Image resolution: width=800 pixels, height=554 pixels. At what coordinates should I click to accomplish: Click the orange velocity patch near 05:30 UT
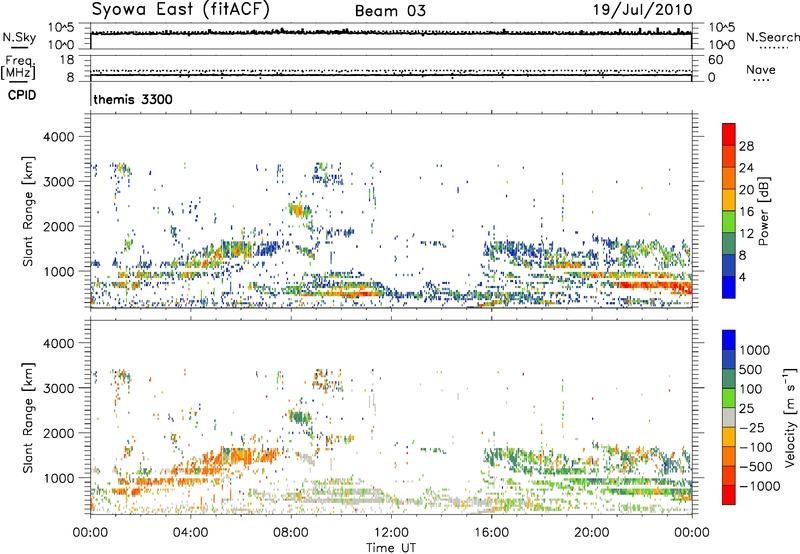(236, 454)
